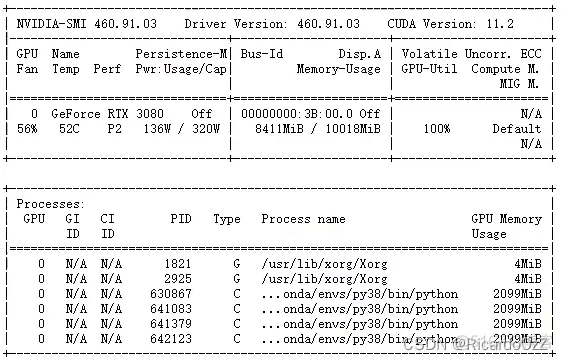Click the NVIDIA-SMI 460.91.03 version text
Viewport: 563px width, 360px height.
coord(87,24)
